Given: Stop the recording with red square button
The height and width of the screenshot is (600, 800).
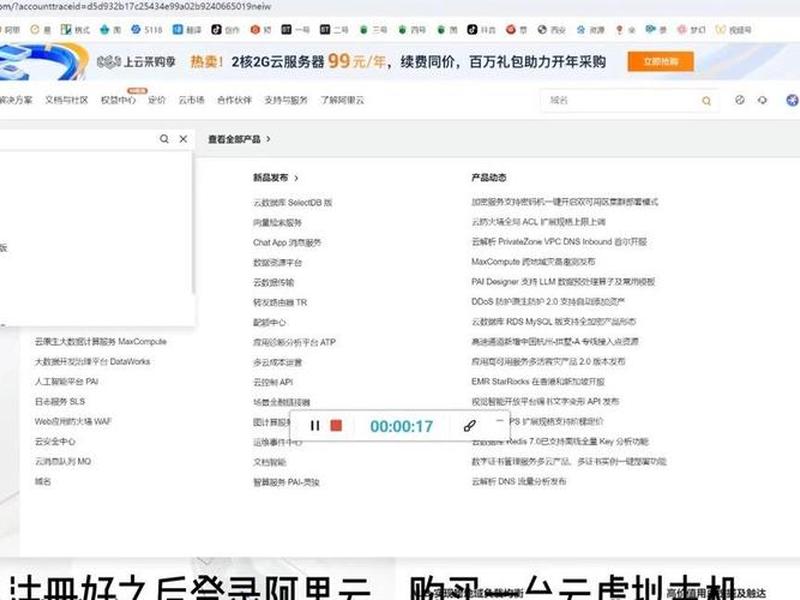Looking at the screenshot, I should tap(336, 426).
